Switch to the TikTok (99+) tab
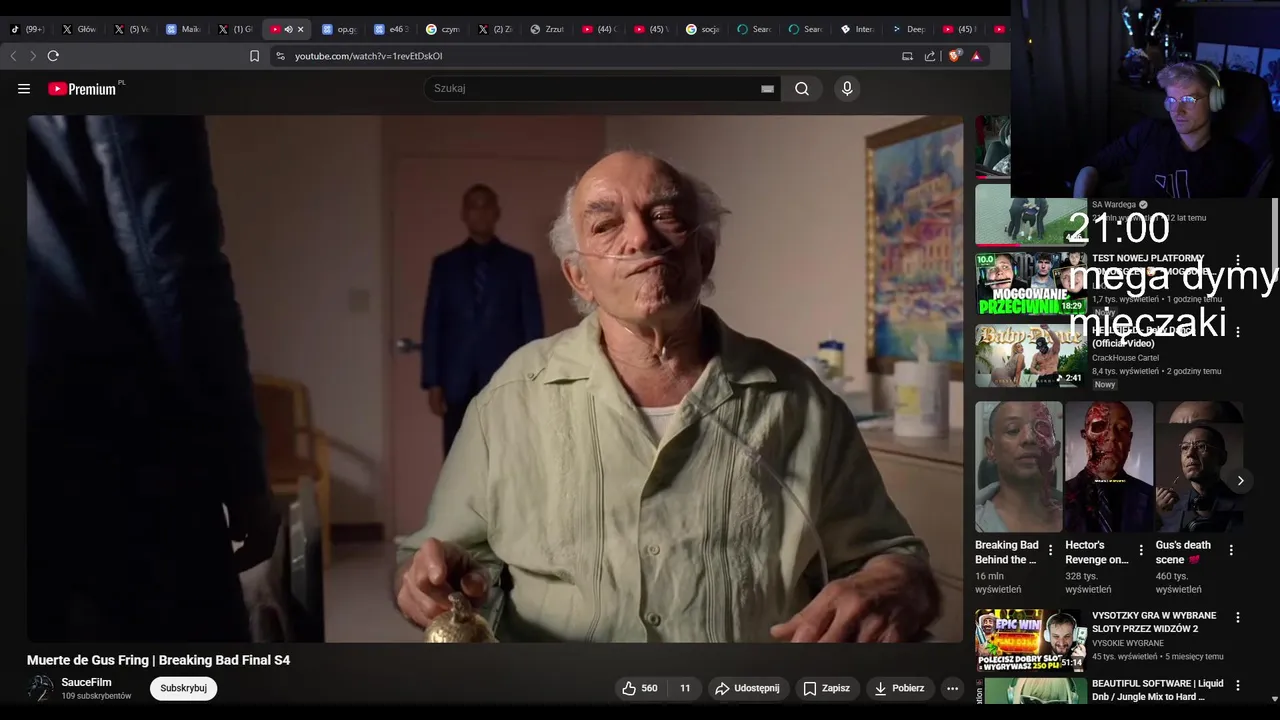 pyautogui.click(x=27, y=29)
